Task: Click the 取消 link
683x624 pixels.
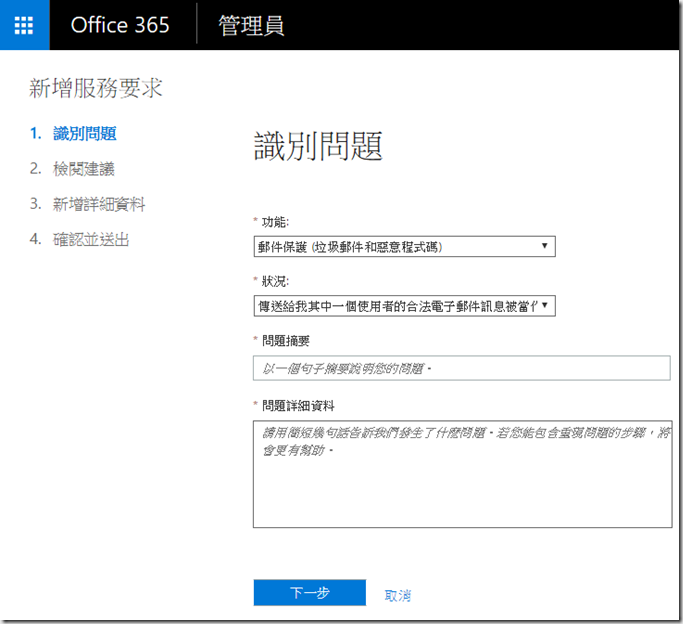Action: click(x=397, y=595)
